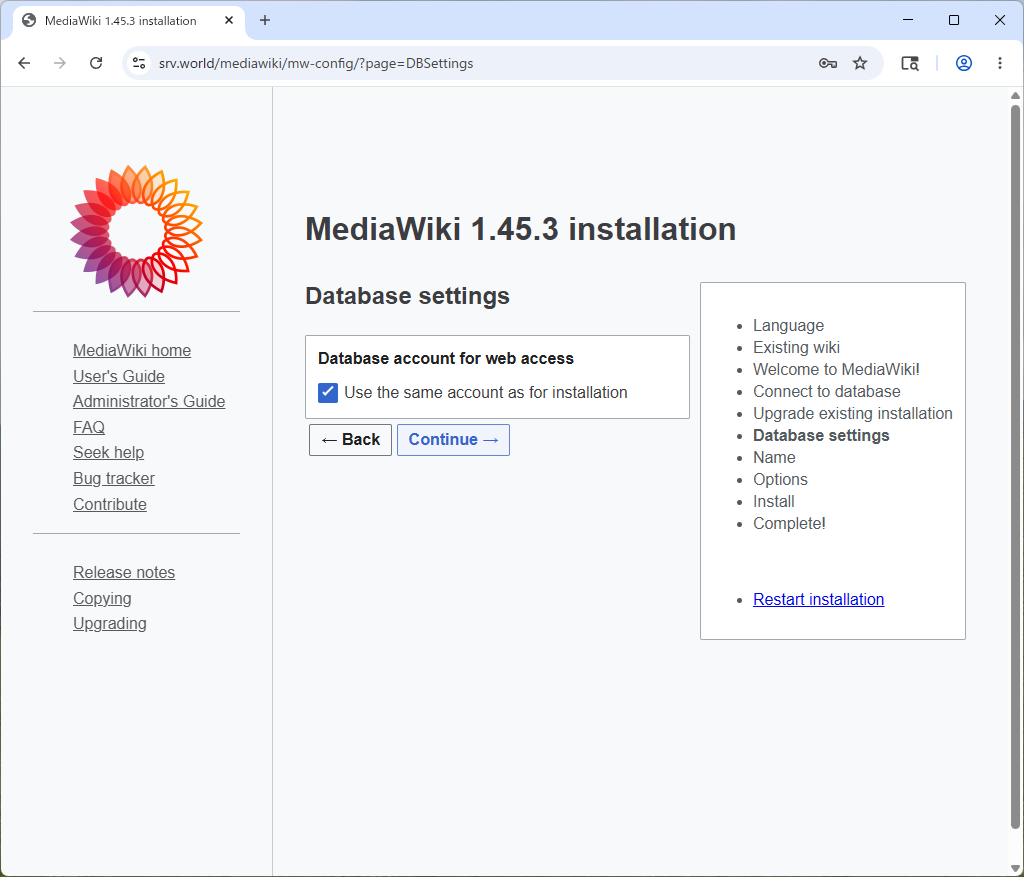The width and height of the screenshot is (1024, 877).
Task: Click the Language step text
Action: (788, 325)
